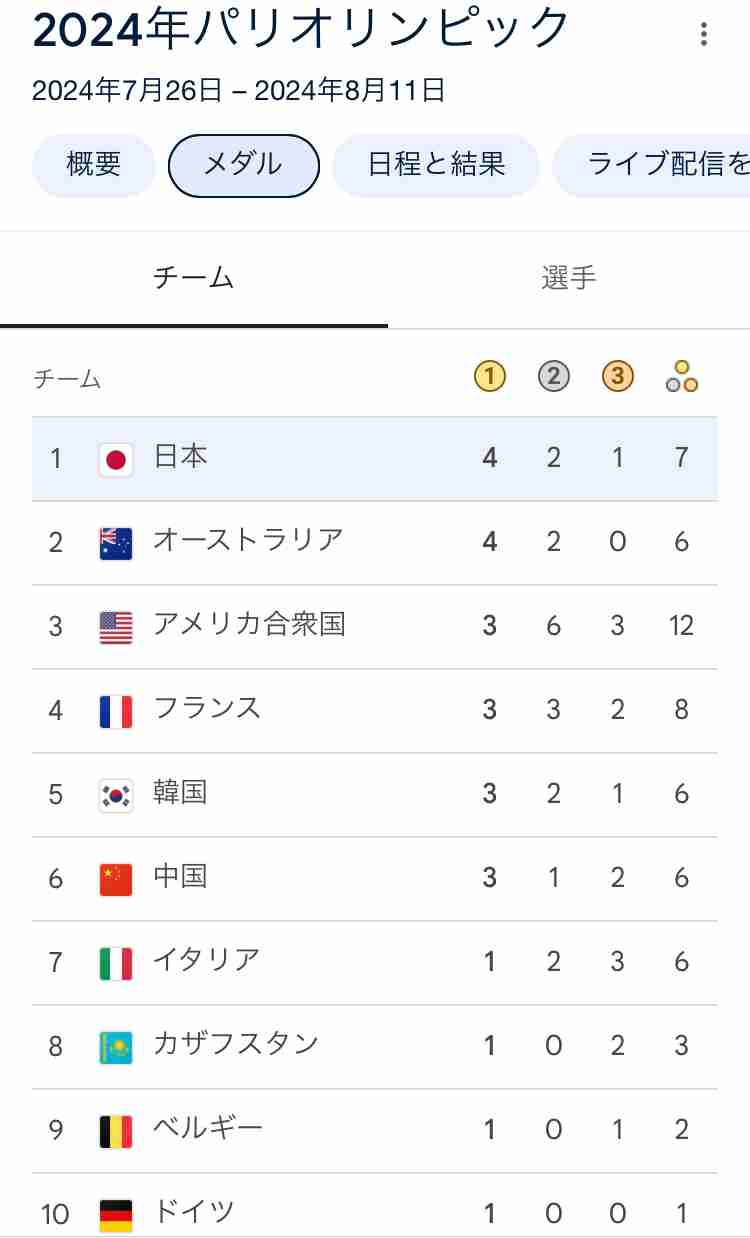
Task: Click the gold medal column icon
Action: [x=489, y=377]
